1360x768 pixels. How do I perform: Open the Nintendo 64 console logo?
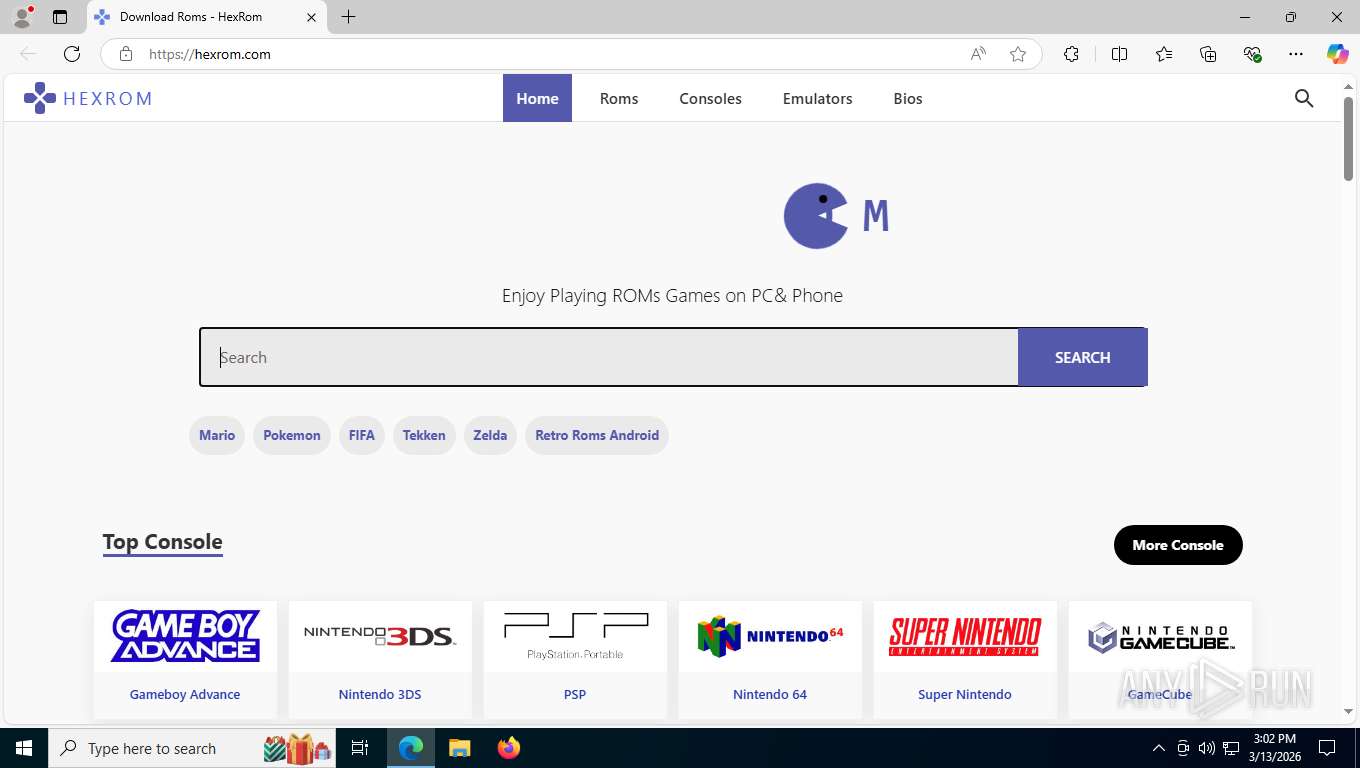click(x=770, y=636)
